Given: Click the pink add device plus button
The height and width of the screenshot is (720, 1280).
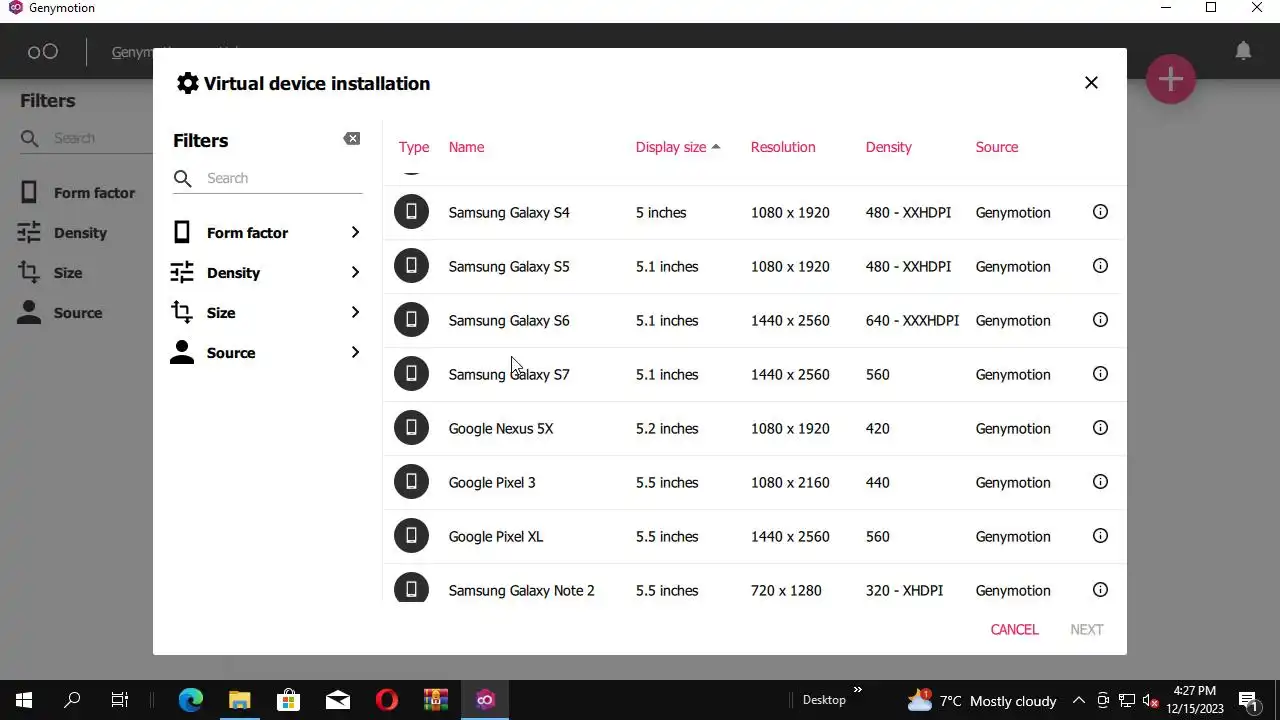Looking at the screenshot, I should (x=1171, y=79).
